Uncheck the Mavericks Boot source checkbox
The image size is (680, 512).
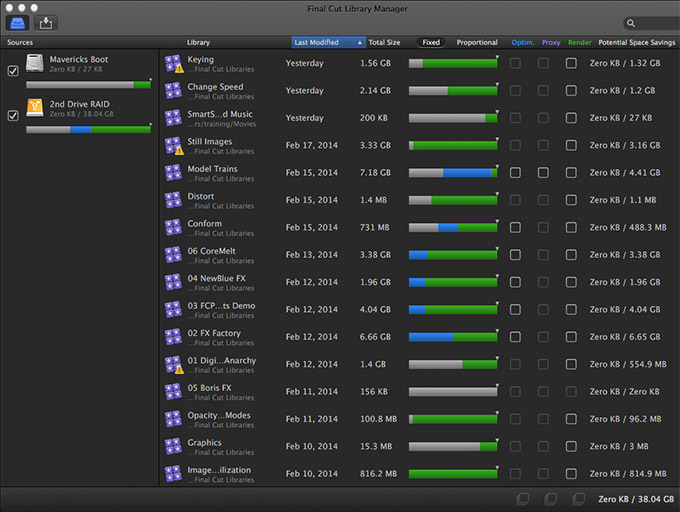13,71
